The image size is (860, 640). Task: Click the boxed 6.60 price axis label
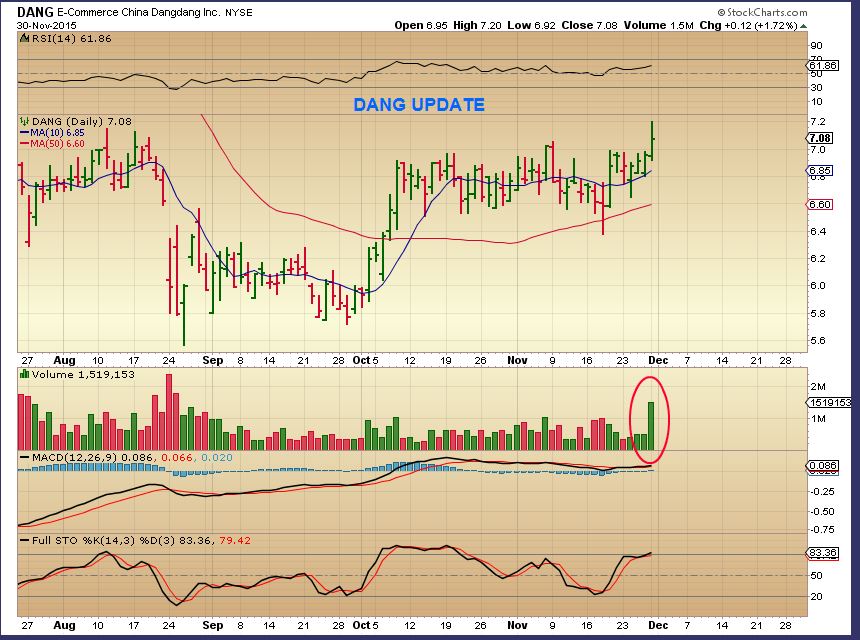tap(820, 205)
